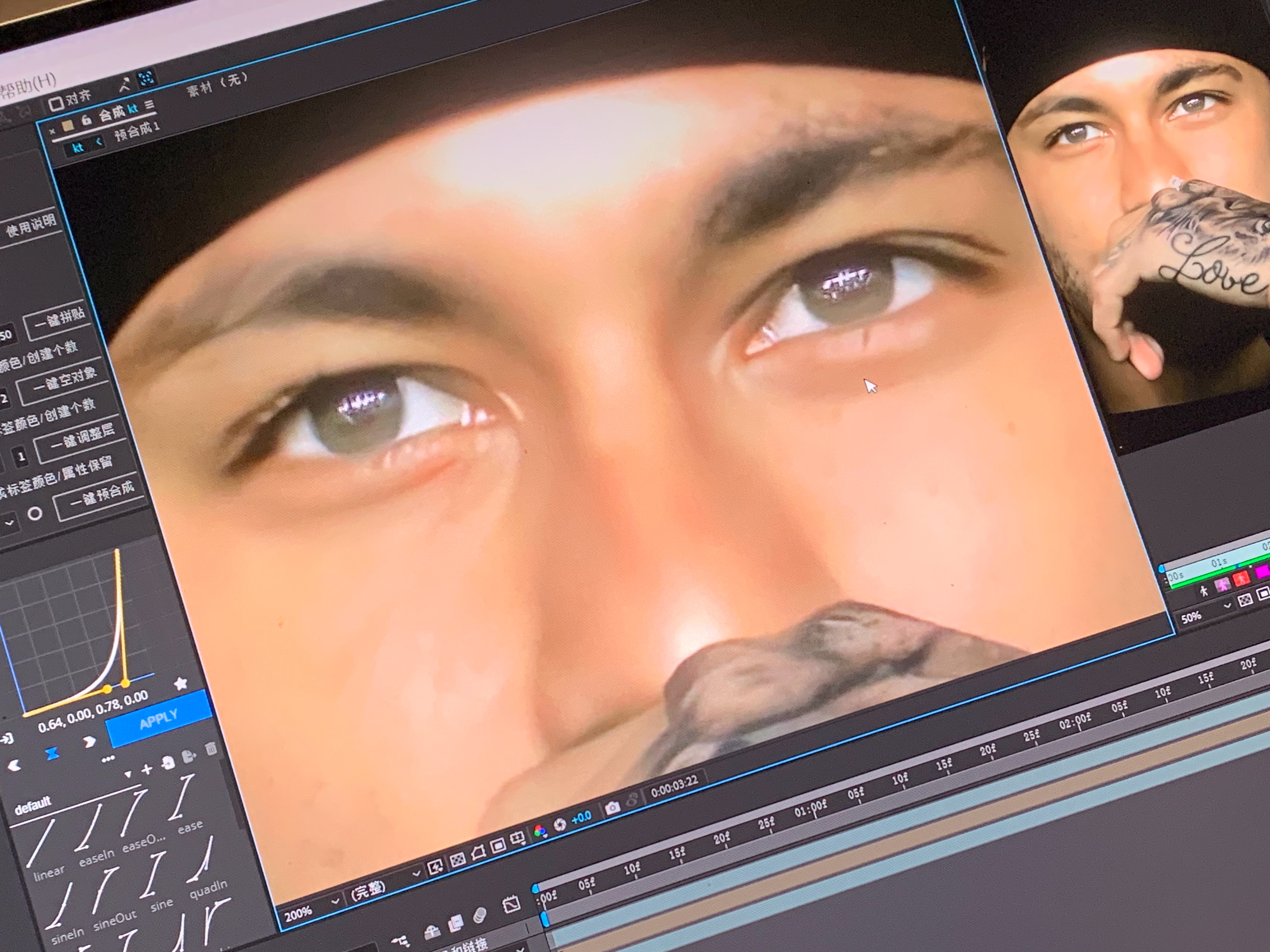Image resolution: width=1270 pixels, height=952 pixels.
Task: Open the timeline graph editor icon
Action: tap(511, 904)
